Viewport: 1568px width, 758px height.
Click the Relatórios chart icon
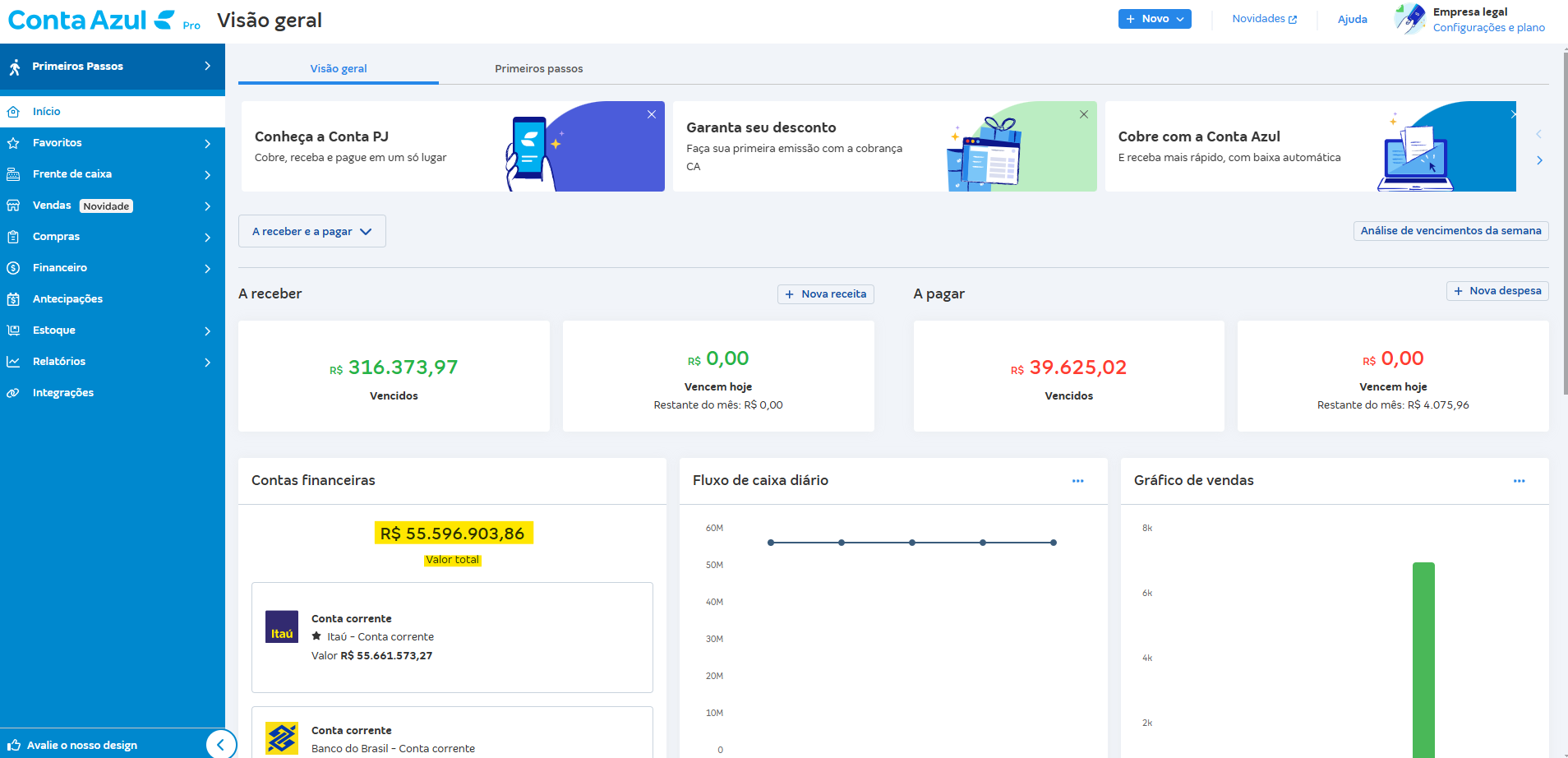pos(13,362)
